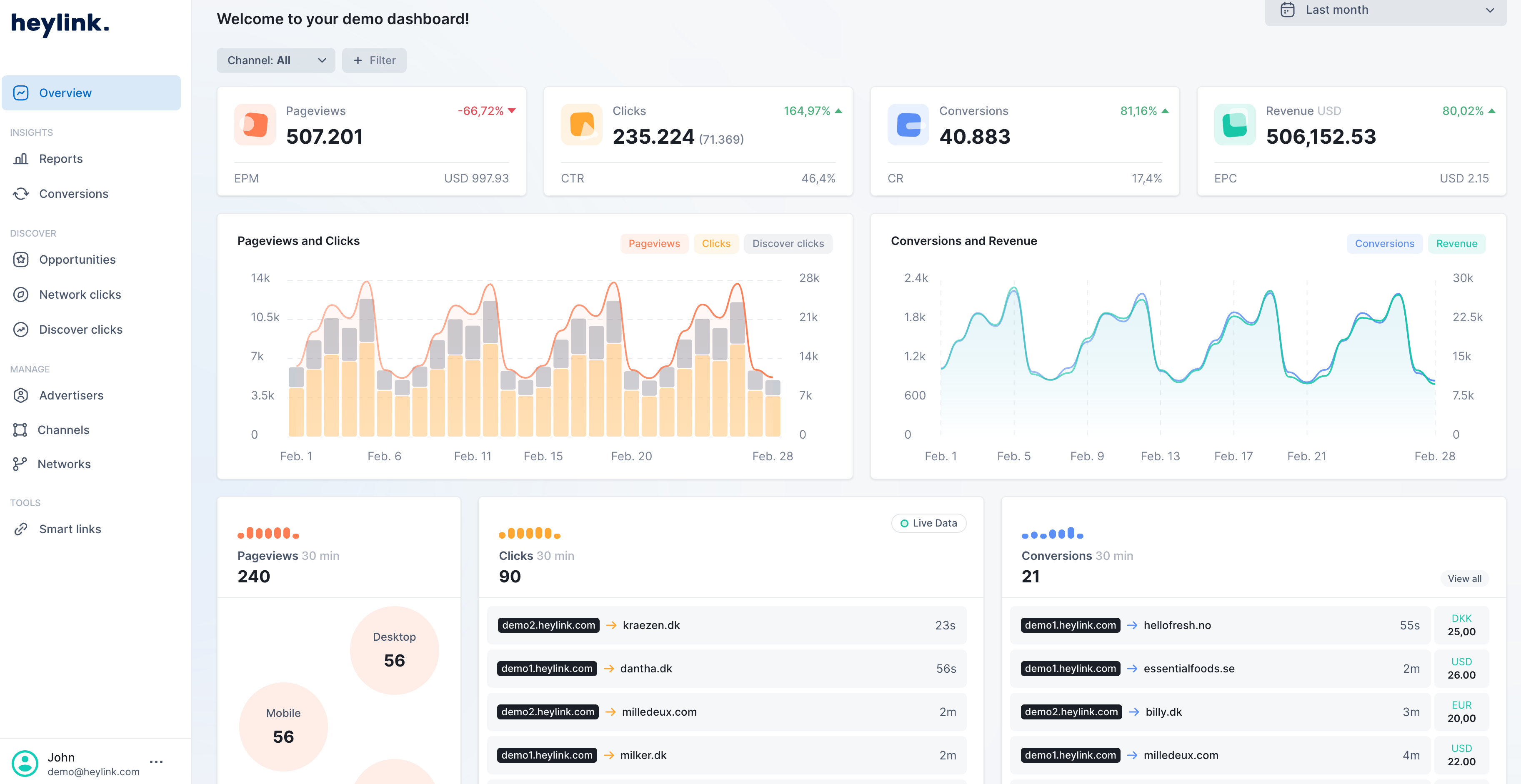Click the Desktop pageviews bubble
1521x784 pixels.
395,650
